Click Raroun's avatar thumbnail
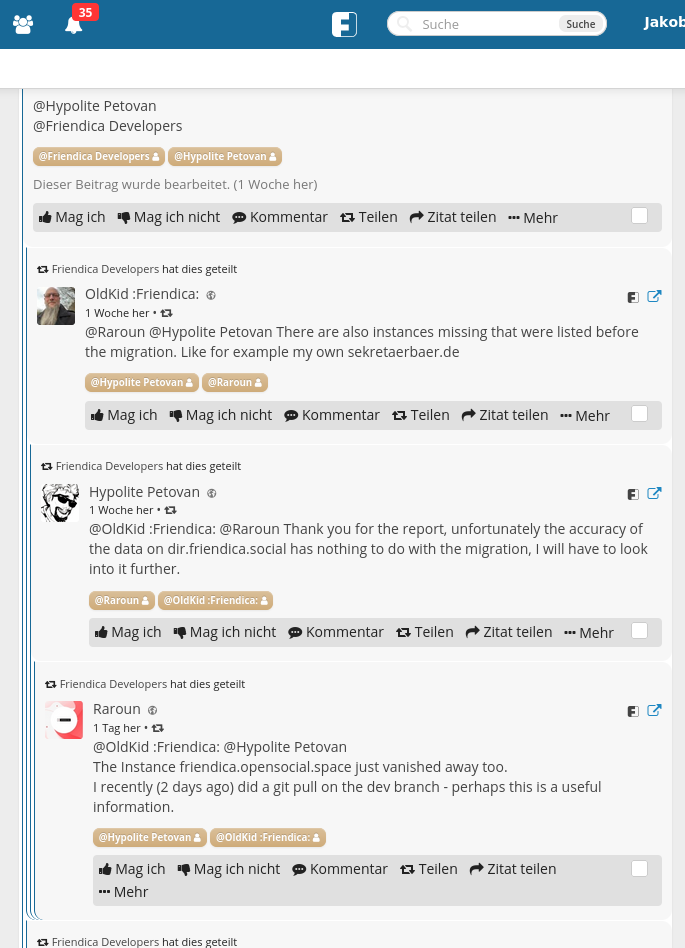This screenshot has width=685, height=948. pos(64,720)
